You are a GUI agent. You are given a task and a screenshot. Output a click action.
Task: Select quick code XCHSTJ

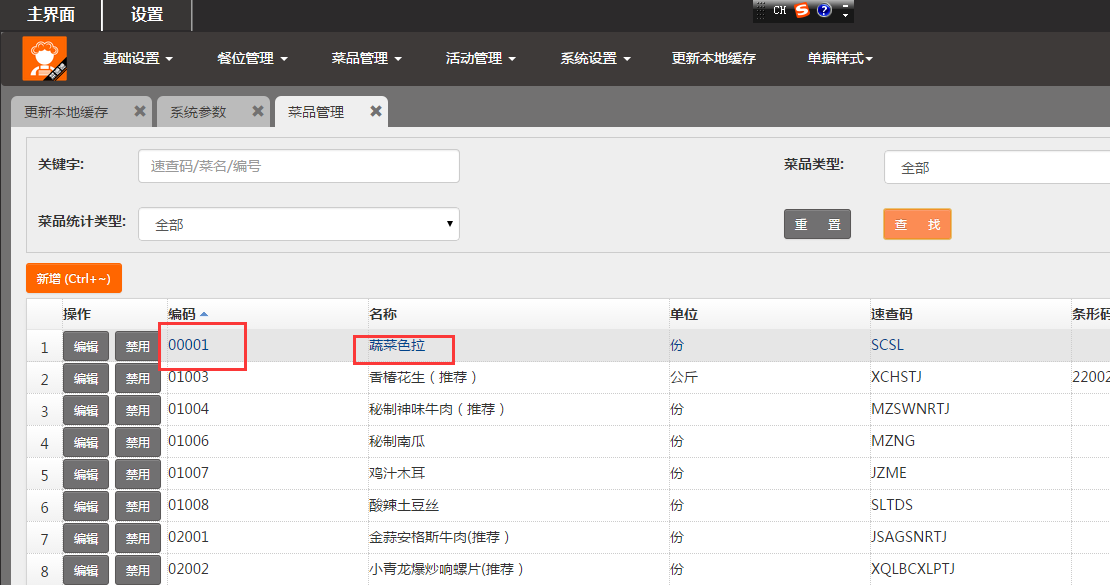pyautogui.click(x=896, y=377)
